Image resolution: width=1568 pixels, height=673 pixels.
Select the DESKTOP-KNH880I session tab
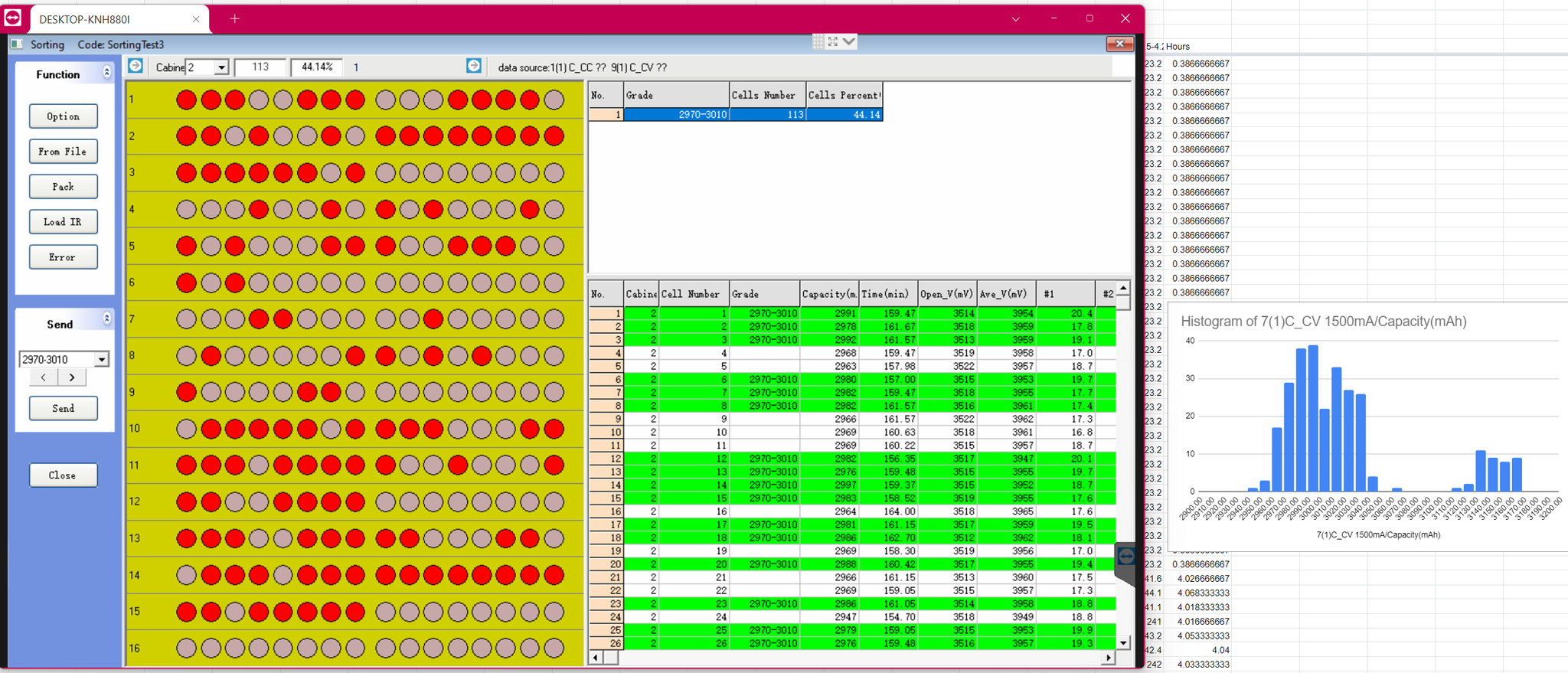tap(118, 19)
